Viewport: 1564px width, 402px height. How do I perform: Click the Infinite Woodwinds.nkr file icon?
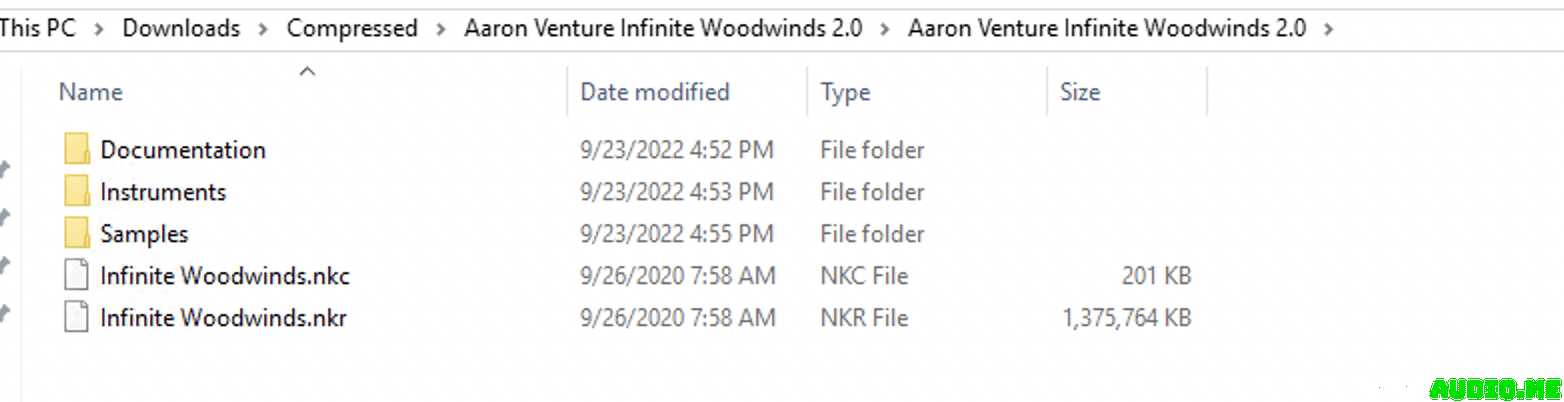coord(77,318)
